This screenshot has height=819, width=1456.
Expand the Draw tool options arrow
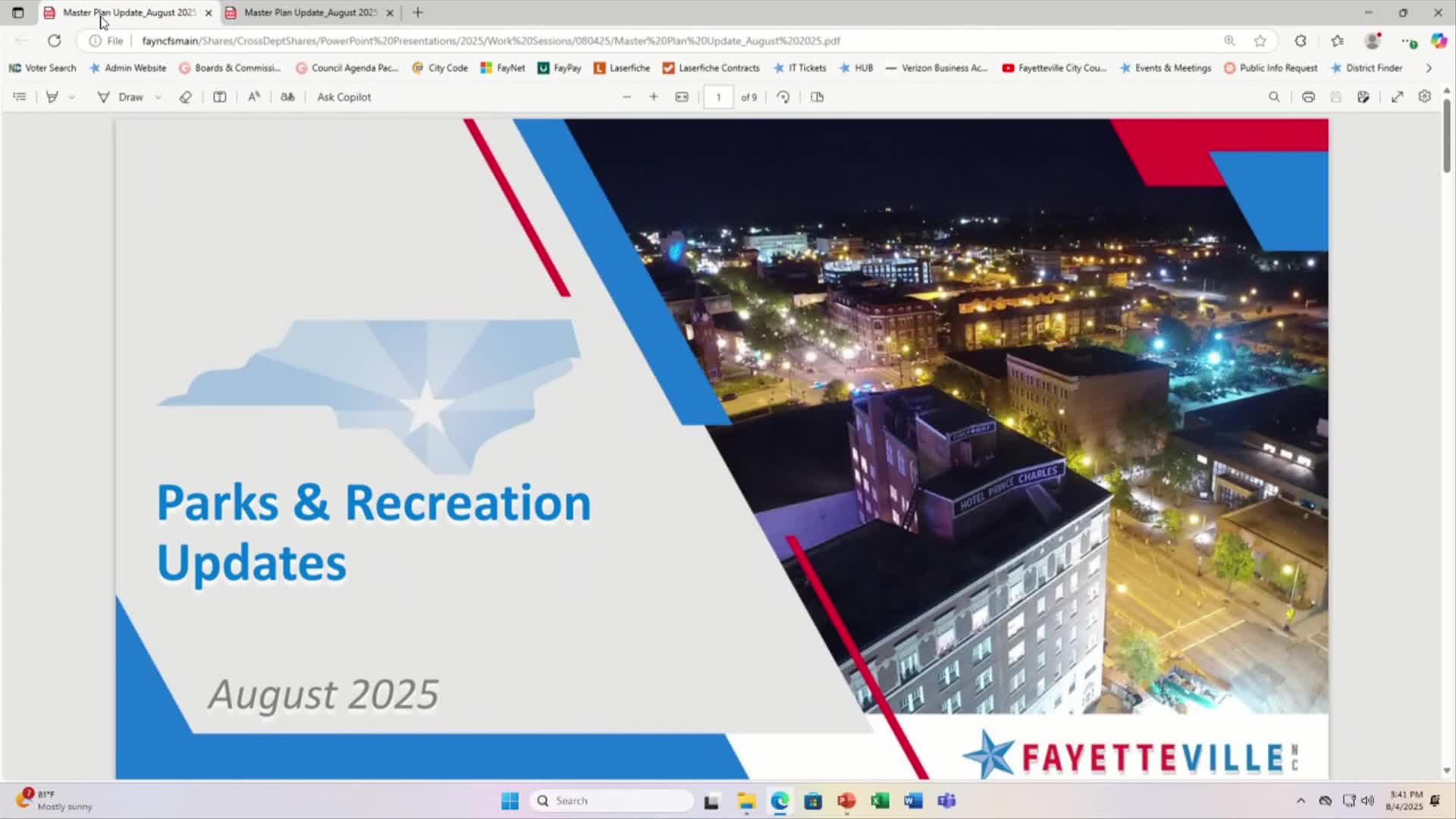(158, 97)
